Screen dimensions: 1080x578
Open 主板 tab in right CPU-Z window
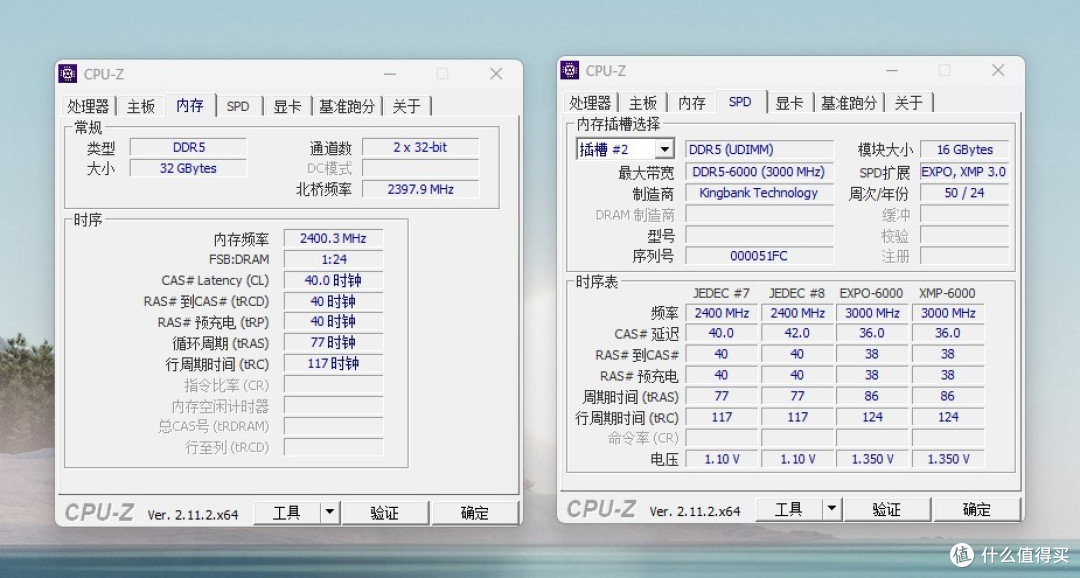(x=643, y=103)
